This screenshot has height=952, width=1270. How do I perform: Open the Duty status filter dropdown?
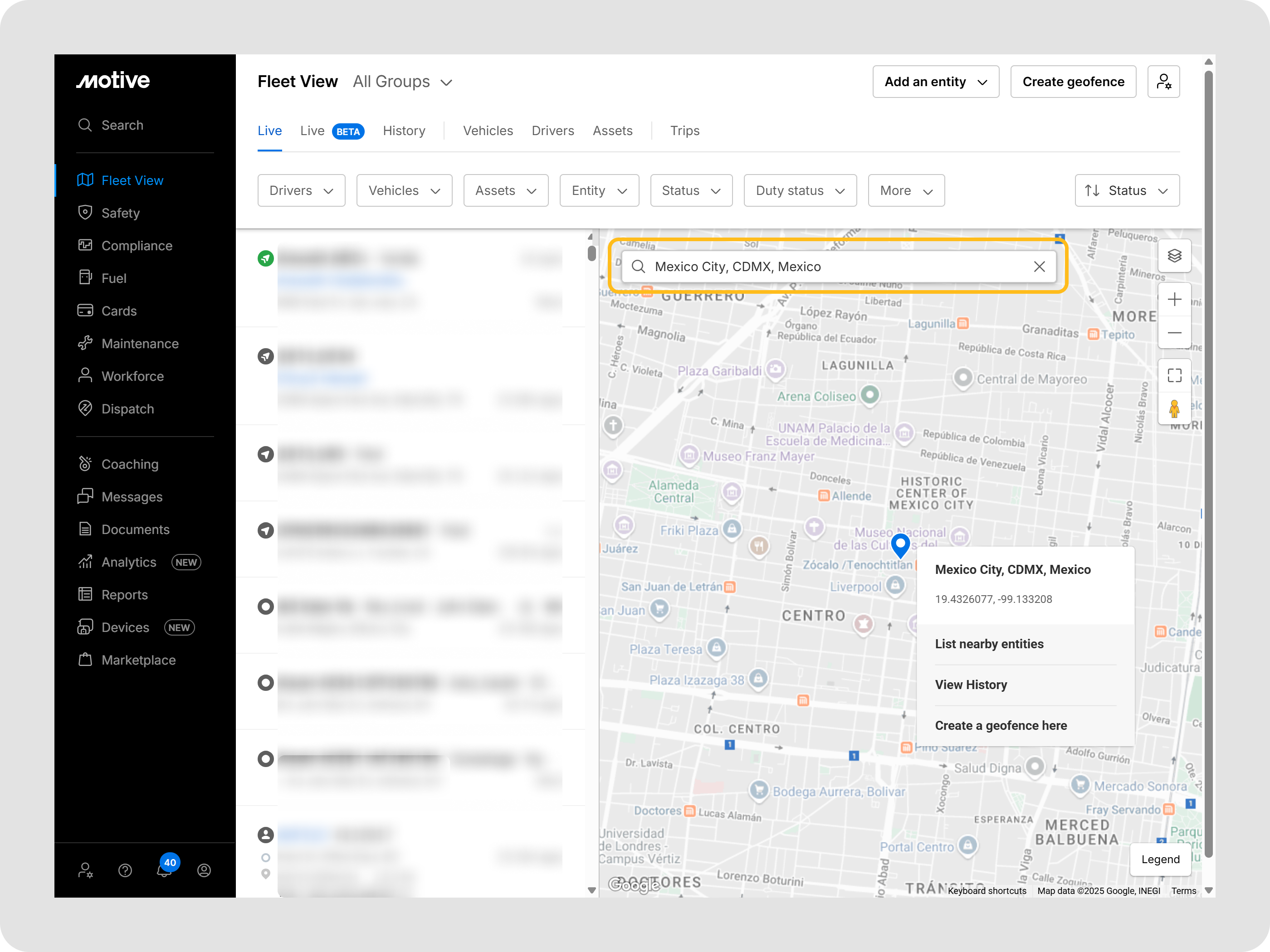(800, 190)
